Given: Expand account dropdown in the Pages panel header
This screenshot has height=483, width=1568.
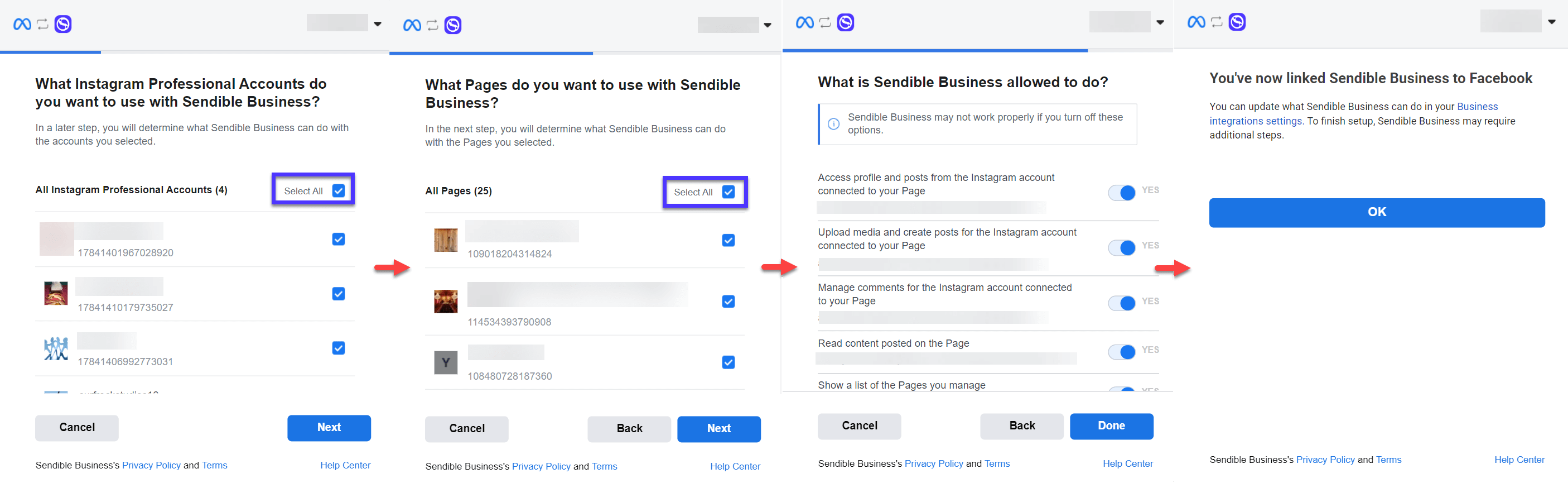Looking at the screenshot, I should [768, 26].
